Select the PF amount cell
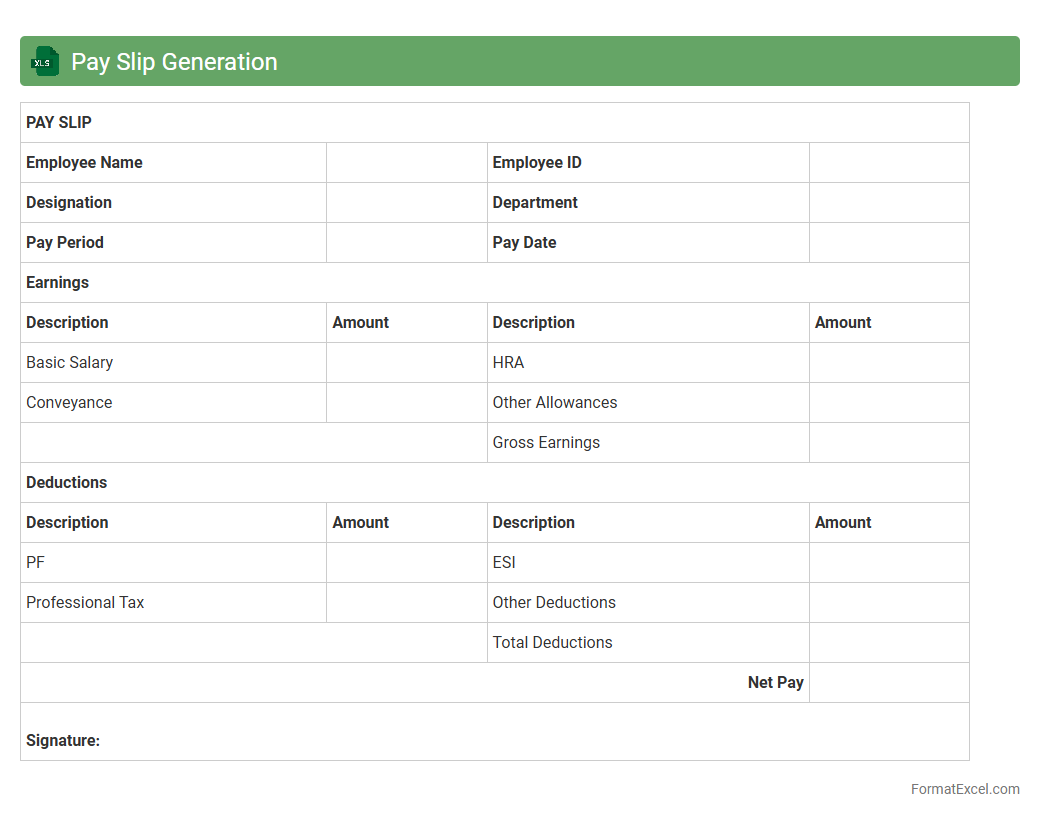 pos(406,563)
